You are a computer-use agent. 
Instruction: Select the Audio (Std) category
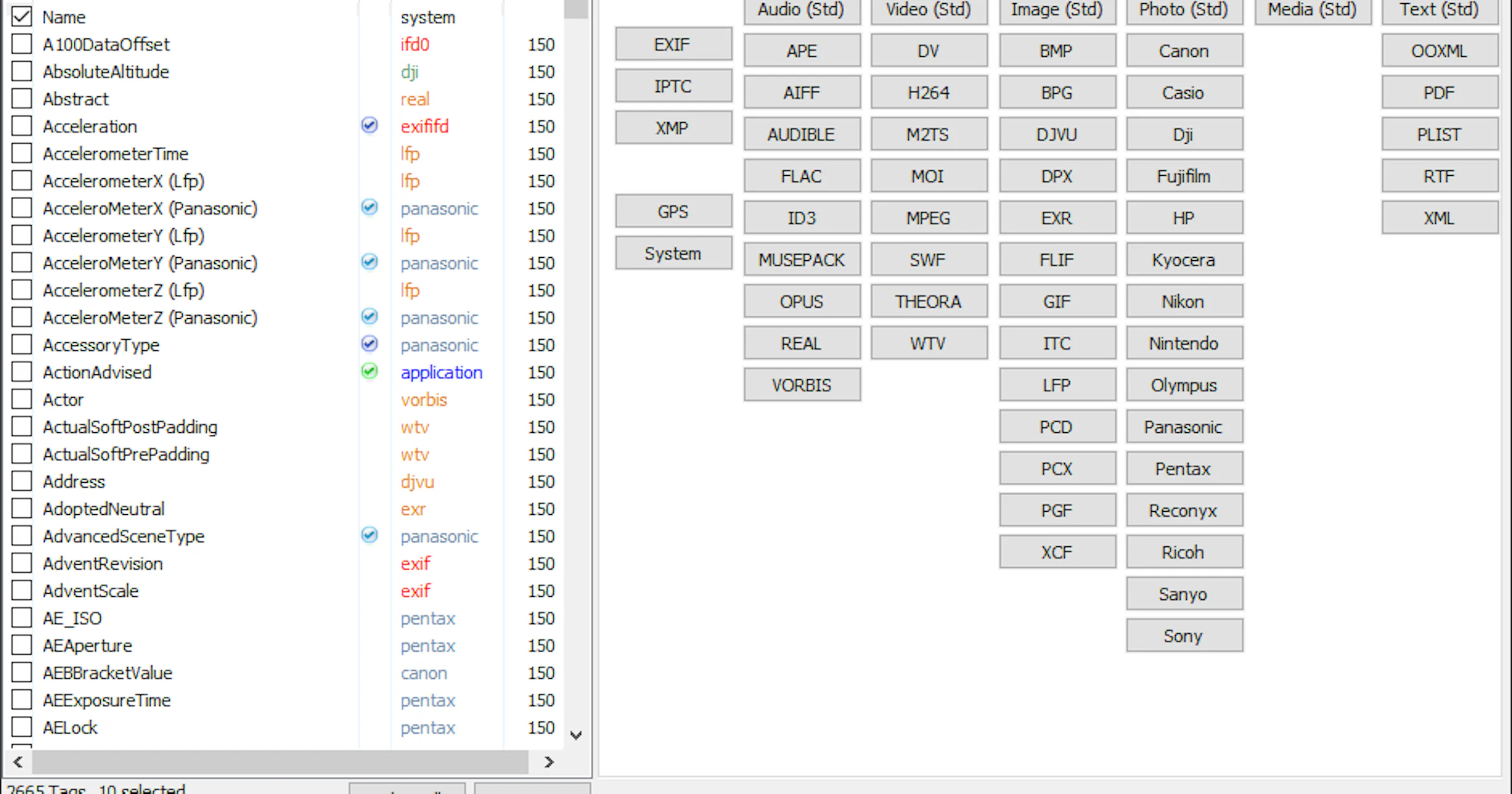tap(801, 11)
